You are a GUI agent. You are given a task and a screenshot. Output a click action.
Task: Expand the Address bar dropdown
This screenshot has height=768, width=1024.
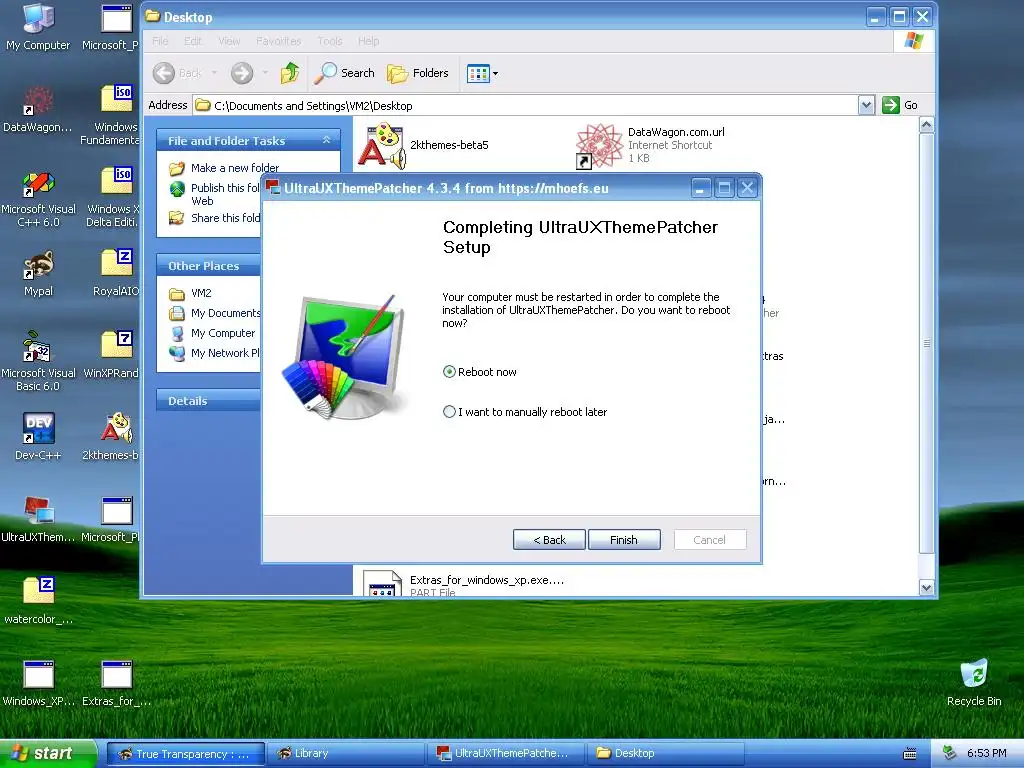[x=866, y=105]
